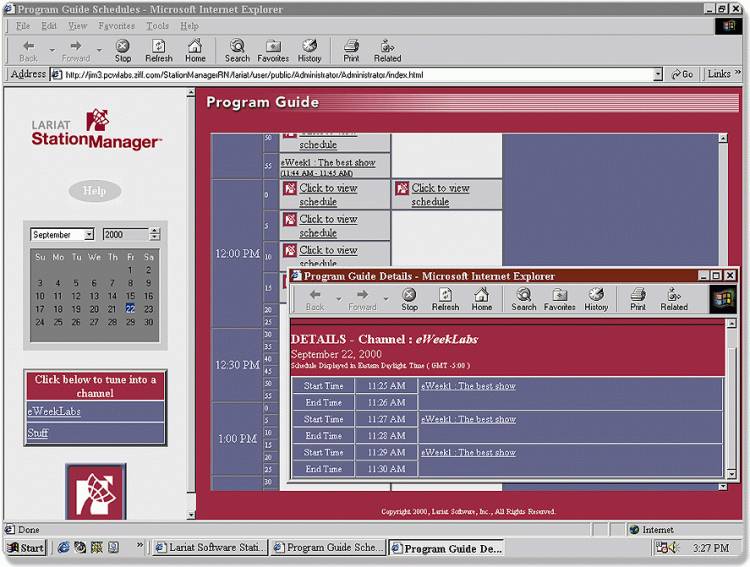Expand Forward button history arrow in main toolbar
The image size is (750, 567).
(99, 50)
